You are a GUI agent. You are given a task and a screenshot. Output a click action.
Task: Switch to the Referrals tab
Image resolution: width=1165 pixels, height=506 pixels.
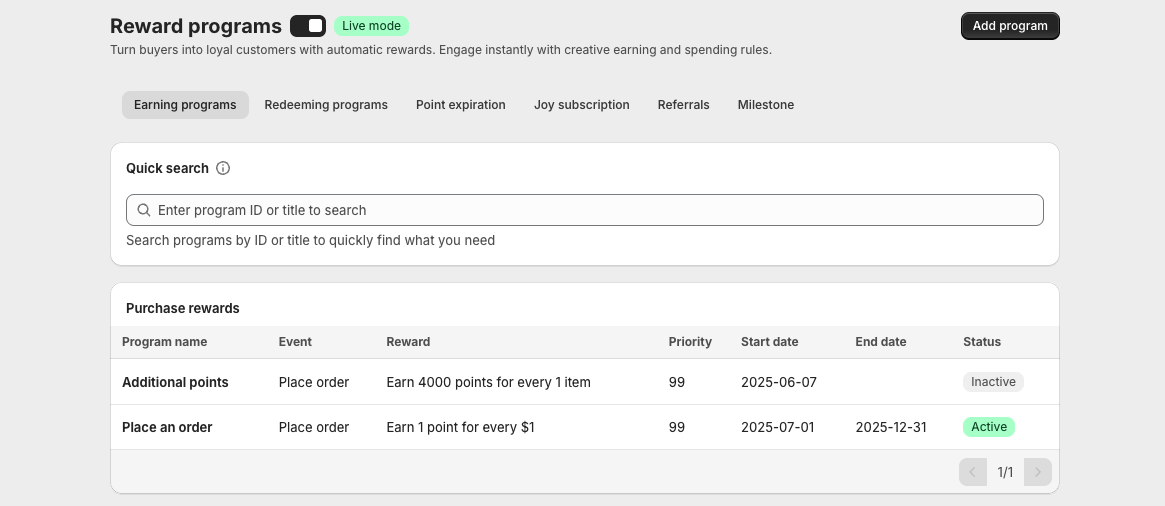tap(684, 105)
